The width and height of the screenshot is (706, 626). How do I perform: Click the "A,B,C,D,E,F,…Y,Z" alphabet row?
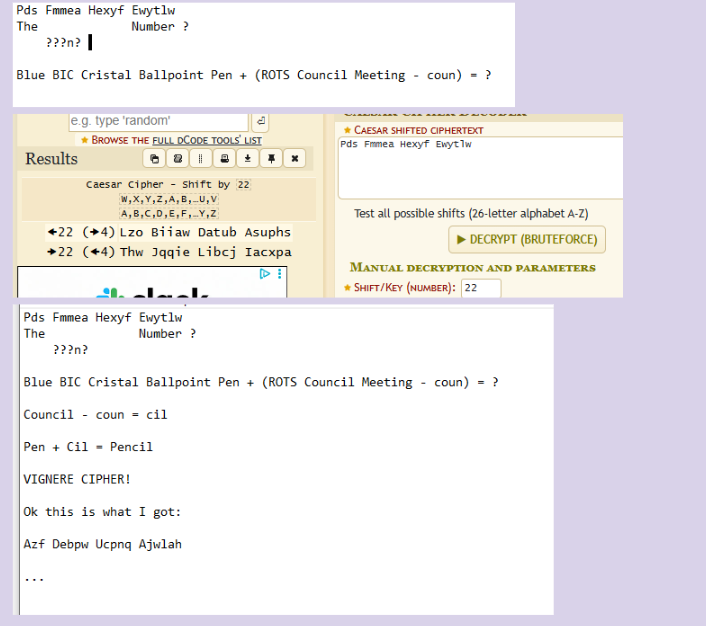(169, 213)
